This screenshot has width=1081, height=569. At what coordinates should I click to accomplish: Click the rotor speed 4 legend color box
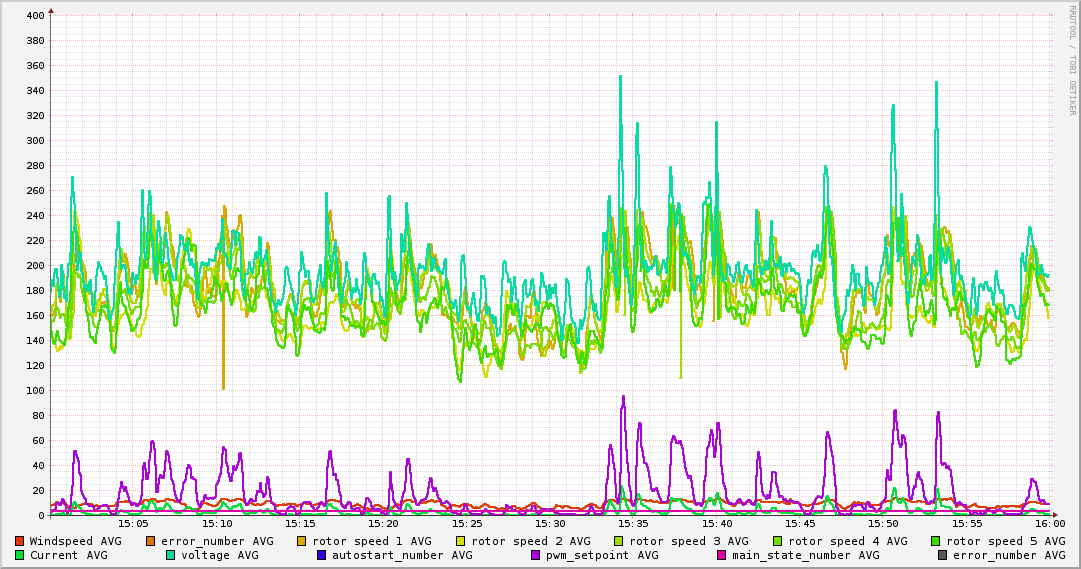coord(778,541)
